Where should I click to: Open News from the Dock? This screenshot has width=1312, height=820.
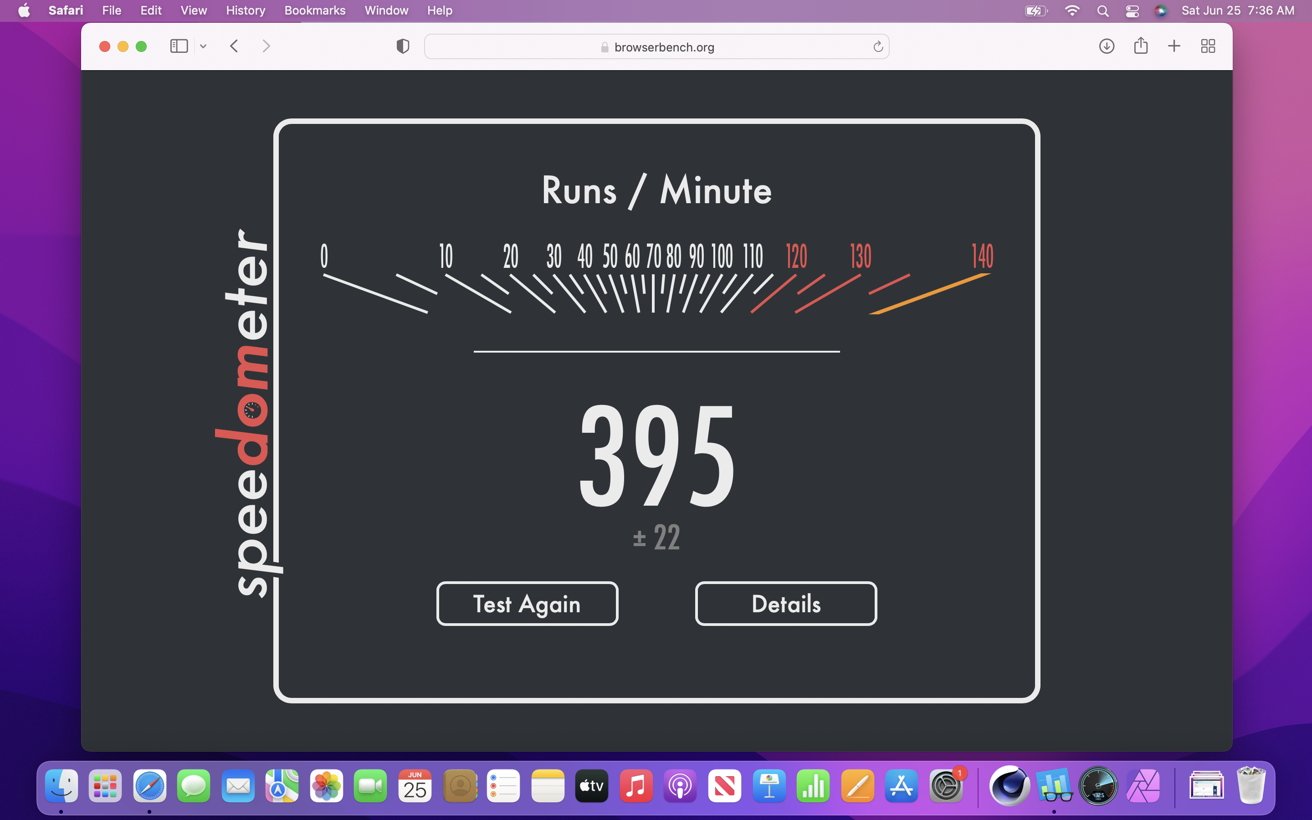click(725, 786)
